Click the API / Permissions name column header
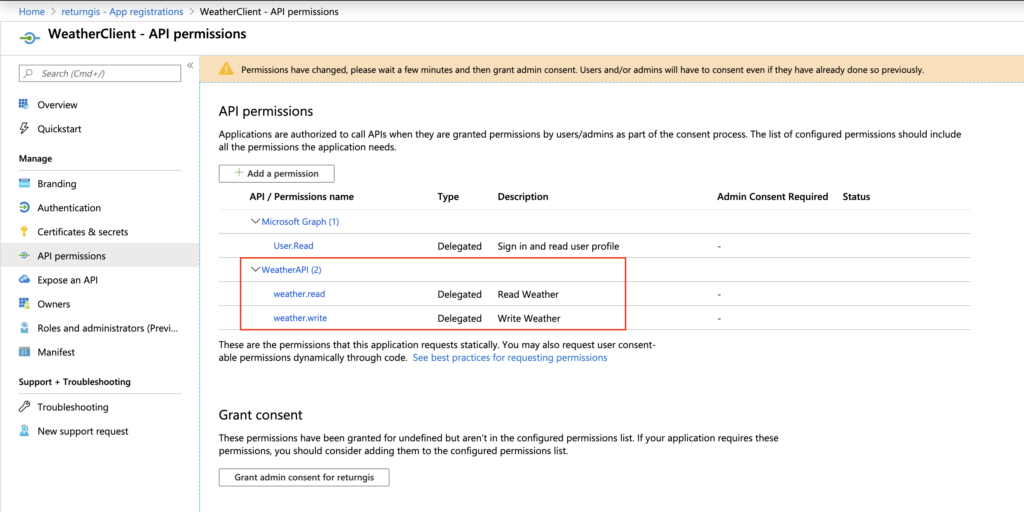The width and height of the screenshot is (1024, 512). (302, 197)
